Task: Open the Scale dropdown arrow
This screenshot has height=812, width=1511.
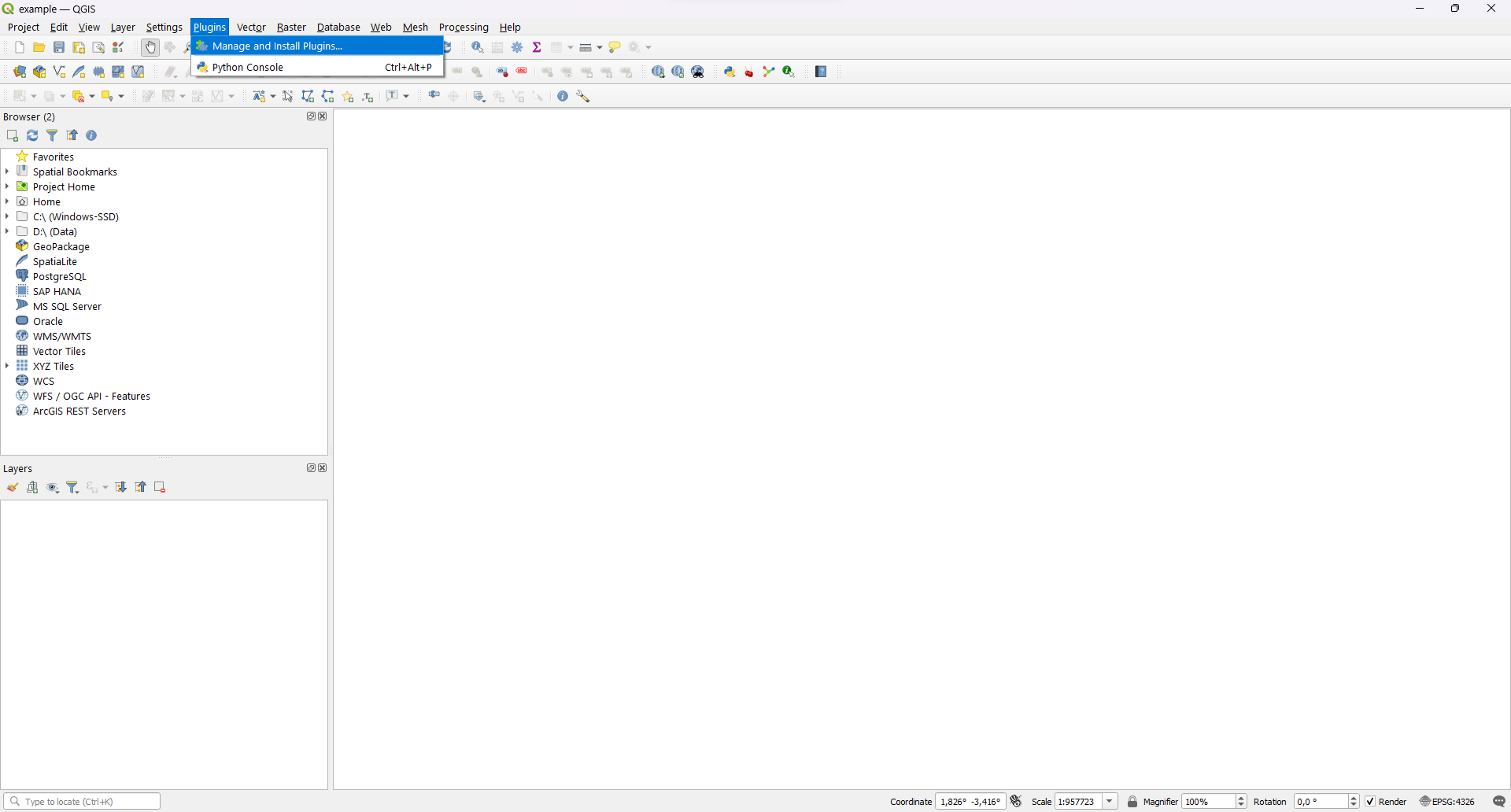Action: click(x=1110, y=802)
